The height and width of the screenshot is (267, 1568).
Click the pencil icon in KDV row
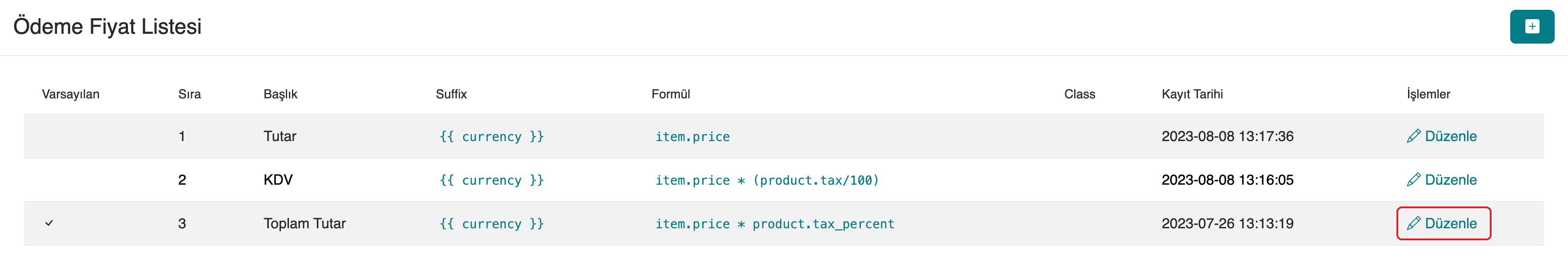(1413, 180)
